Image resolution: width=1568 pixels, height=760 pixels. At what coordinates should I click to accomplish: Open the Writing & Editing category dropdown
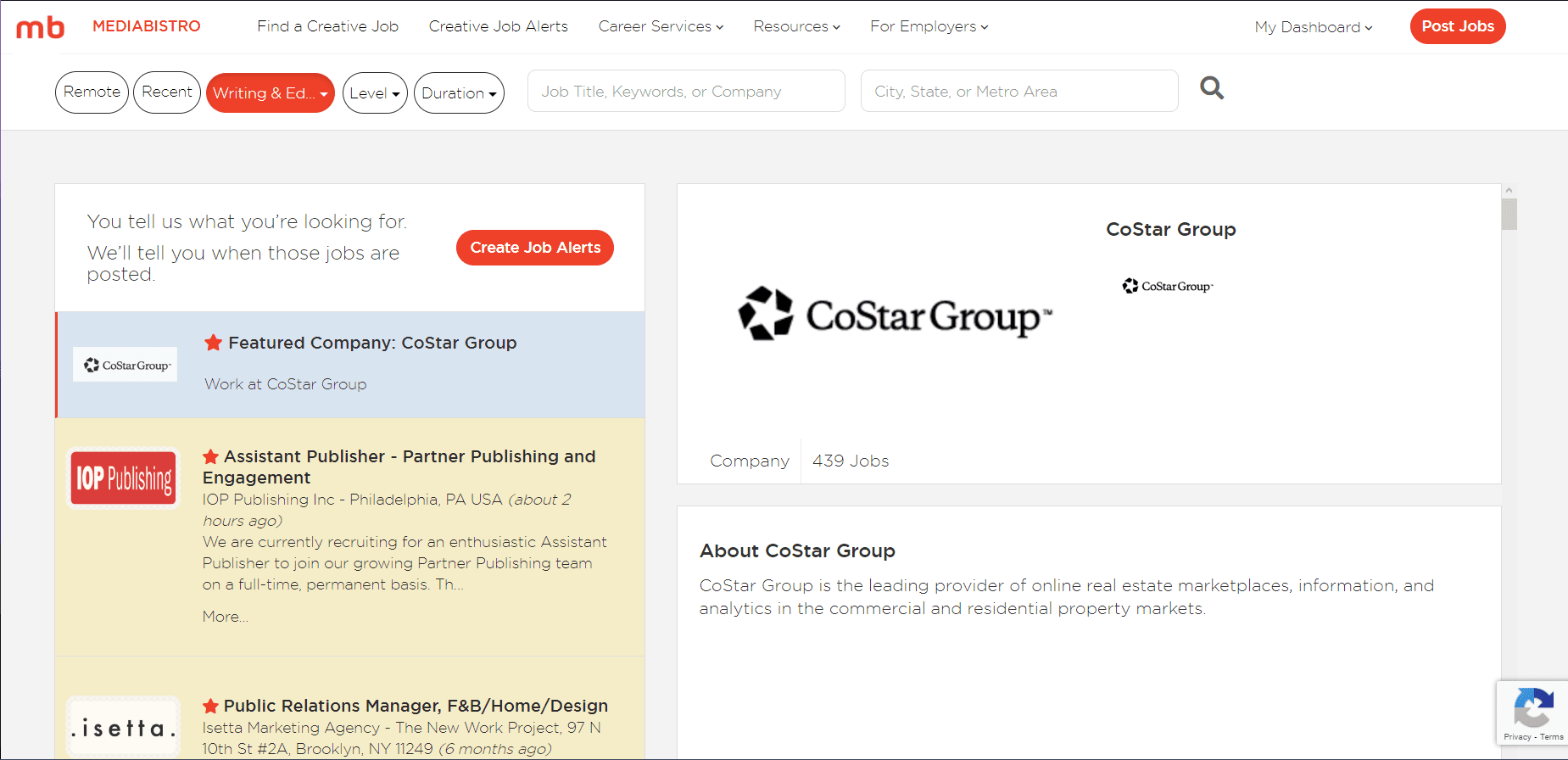[270, 93]
